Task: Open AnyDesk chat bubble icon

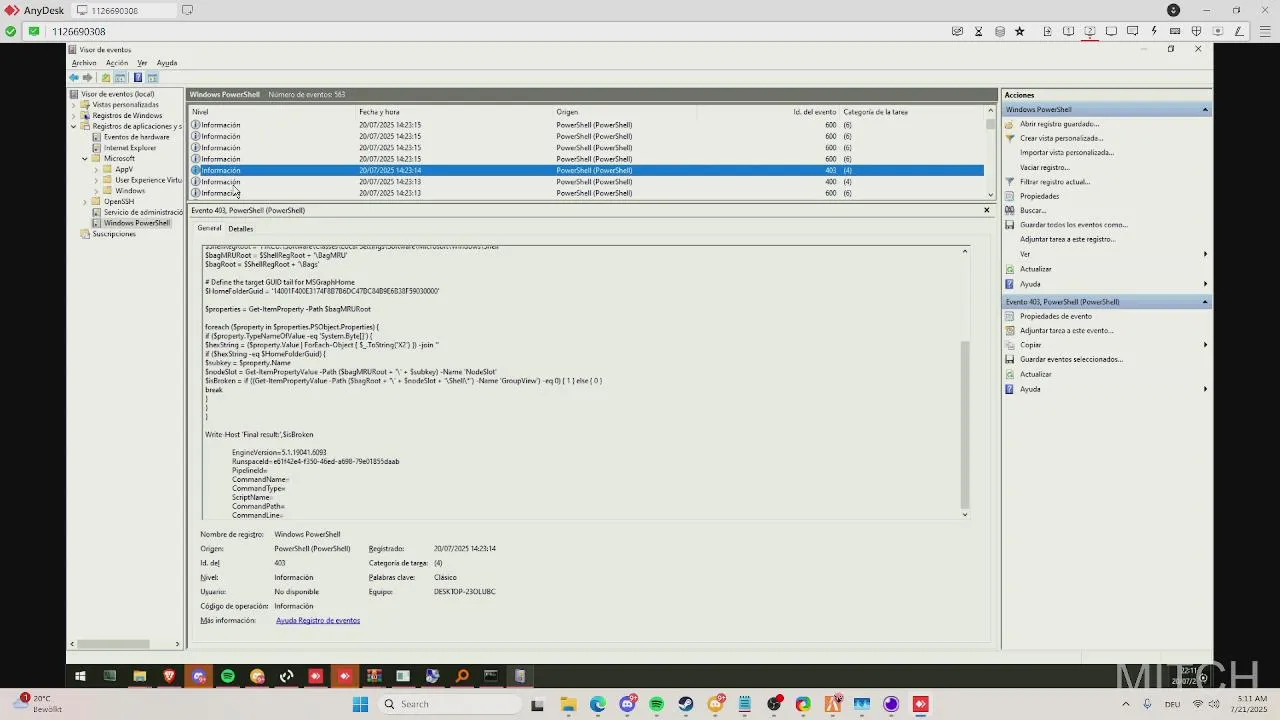Action: [1133, 31]
